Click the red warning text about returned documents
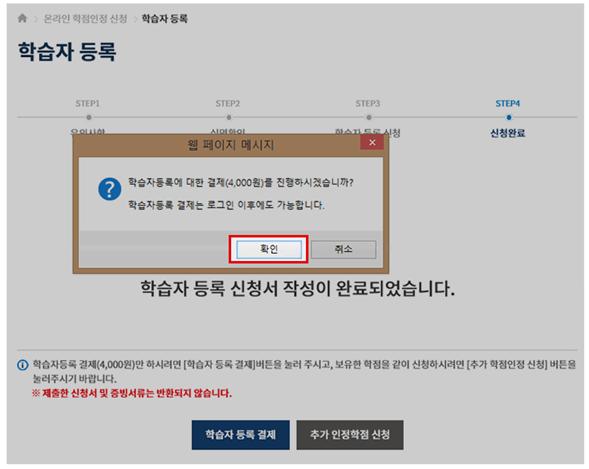Image resolution: width=589 pixels, height=469 pixels. pos(131,394)
